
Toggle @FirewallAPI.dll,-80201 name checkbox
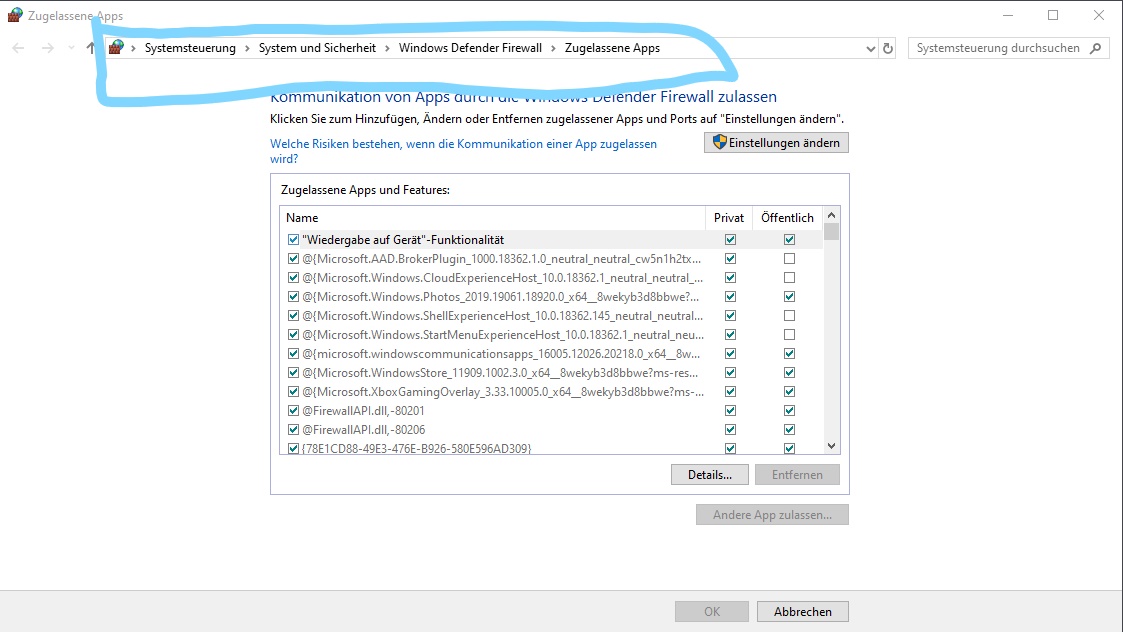pyautogui.click(x=293, y=411)
